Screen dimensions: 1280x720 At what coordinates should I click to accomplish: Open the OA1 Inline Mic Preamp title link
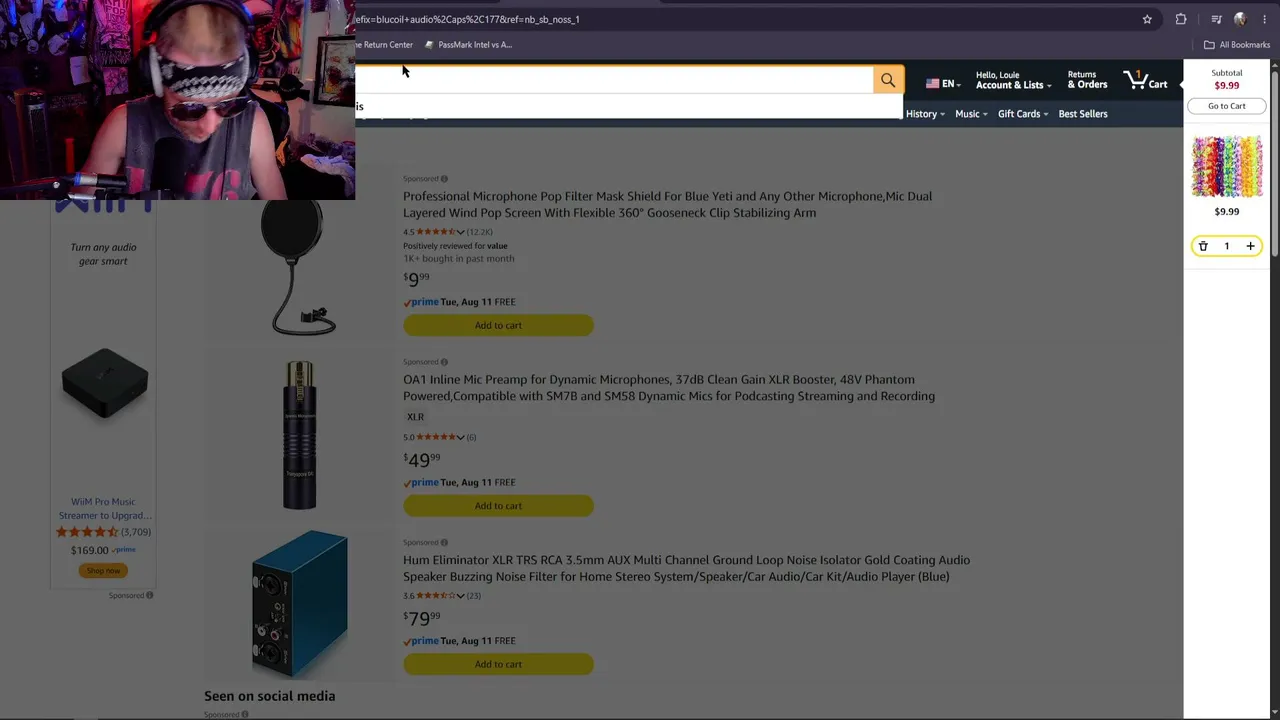(x=669, y=388)
